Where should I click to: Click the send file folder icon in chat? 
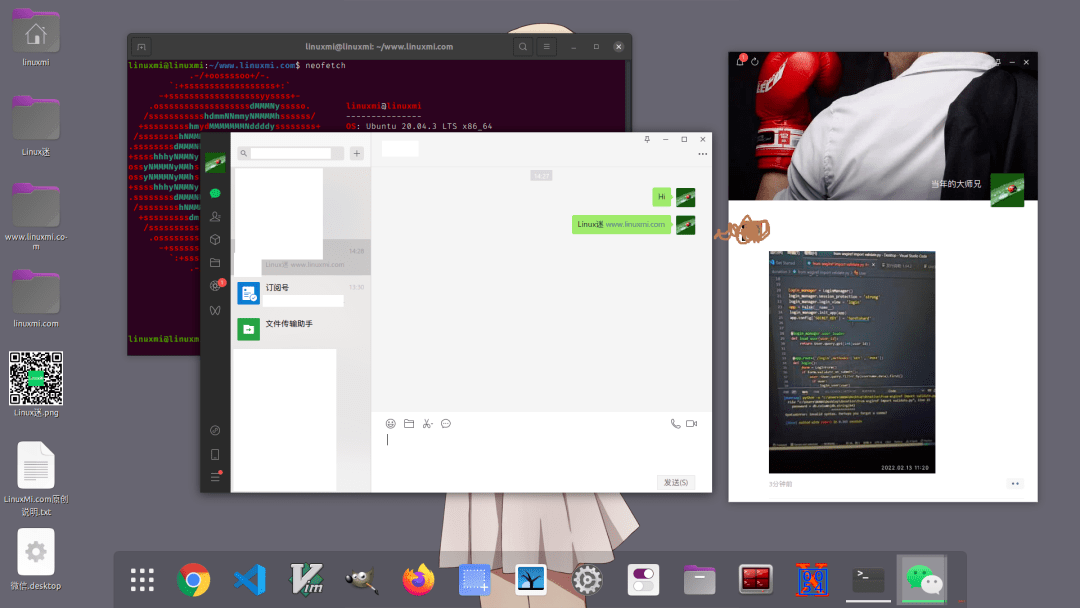(409, 423)
